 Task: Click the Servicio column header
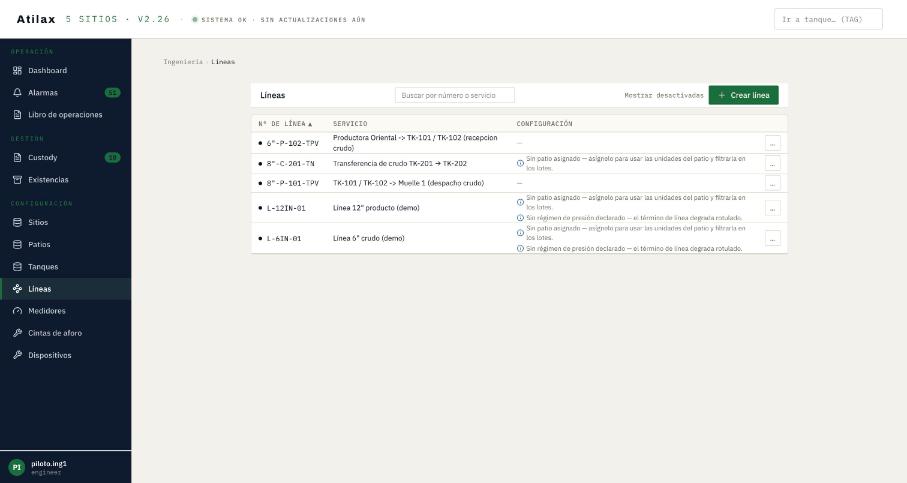point(350,124)
